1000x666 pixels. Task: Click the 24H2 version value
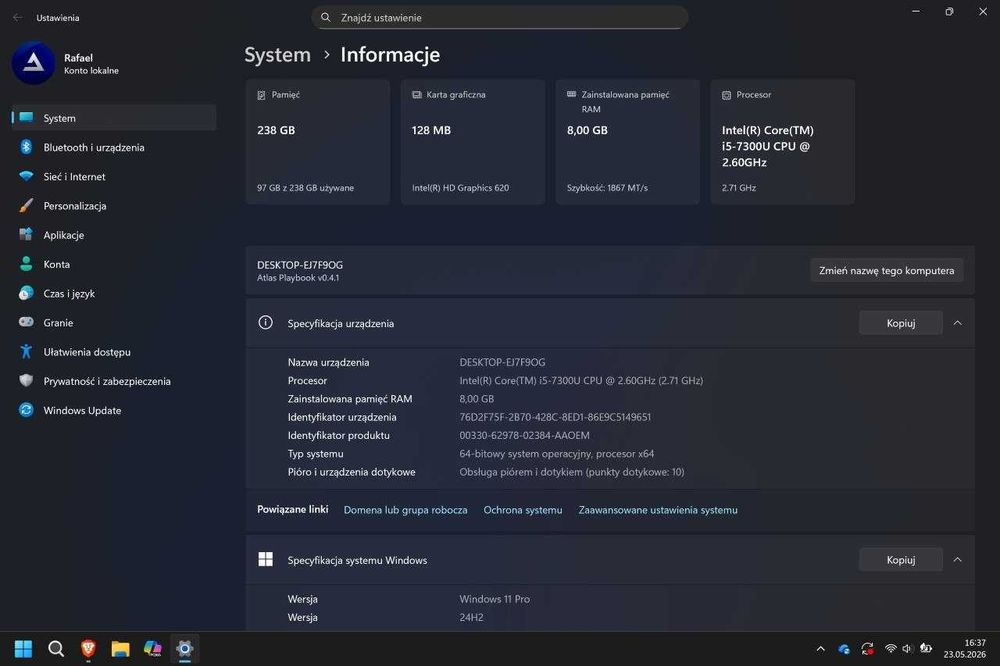(471, 618)
